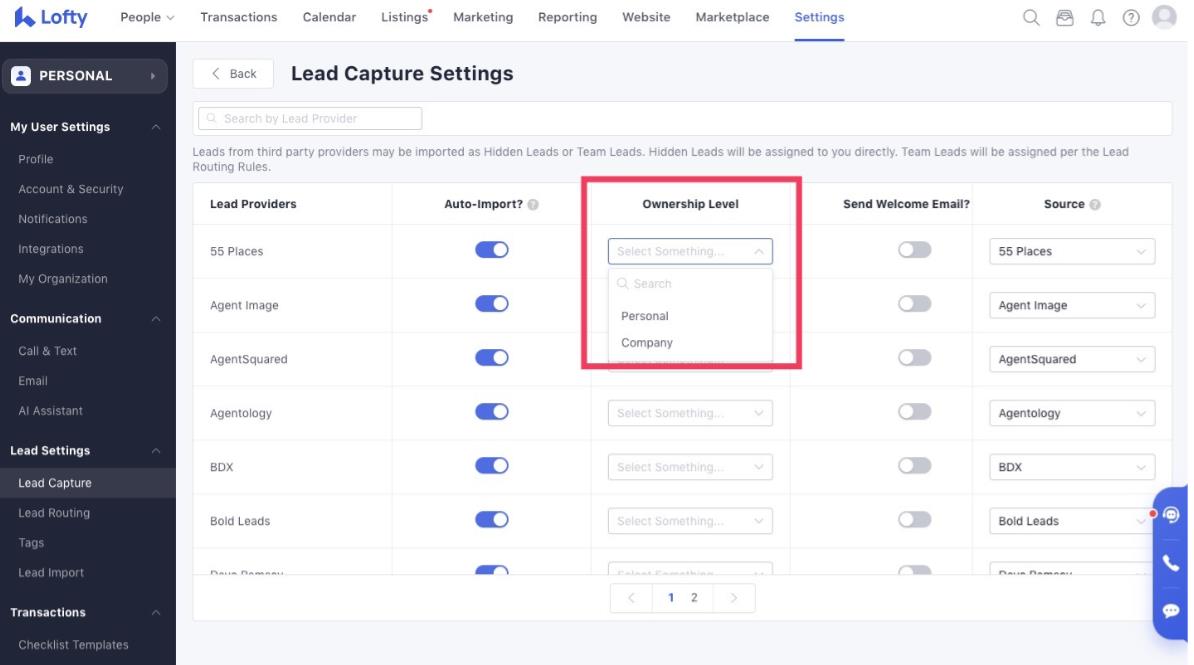Disable Auto-Import for 55 Places
This screenshot has width=1194, height=665.
tap(492, 250)
